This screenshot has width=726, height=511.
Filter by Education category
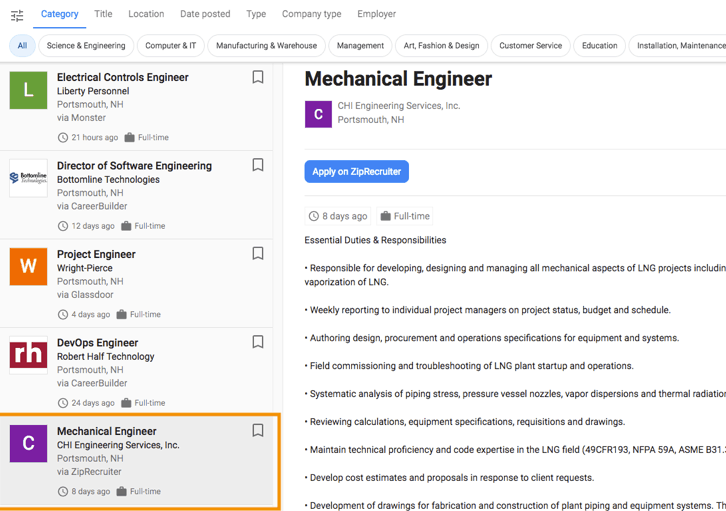coord(600,45)
